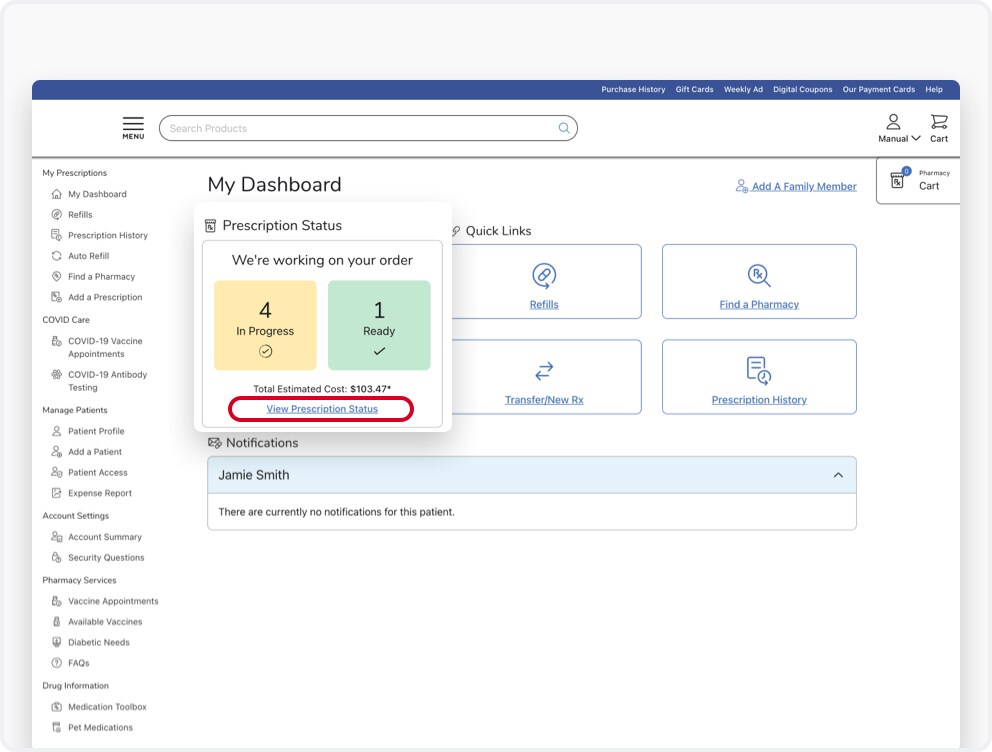Open the Refills quick link text
Viewport: 992px width, 752px height.
click(544, 305)
